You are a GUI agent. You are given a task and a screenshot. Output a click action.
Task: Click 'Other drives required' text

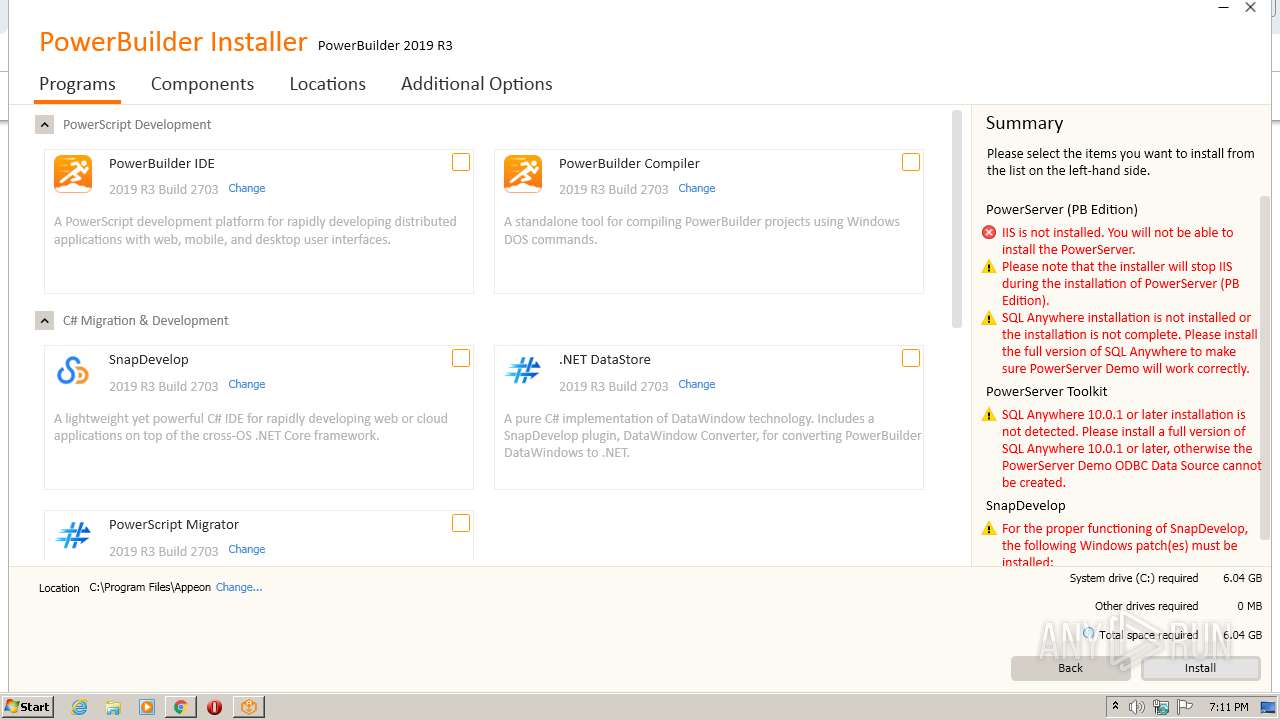click(1146, 607)
